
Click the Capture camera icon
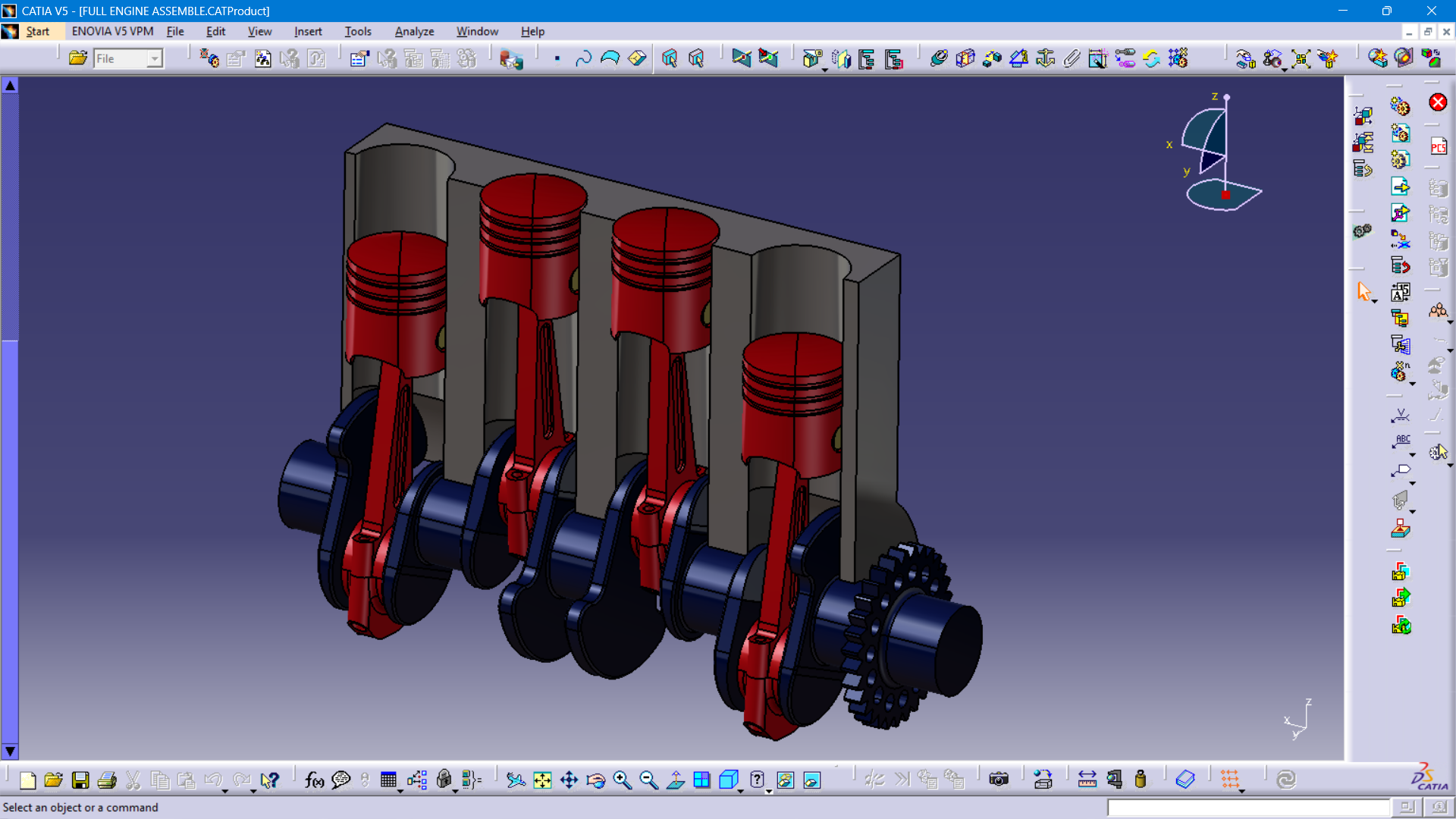tap(999, 780)
